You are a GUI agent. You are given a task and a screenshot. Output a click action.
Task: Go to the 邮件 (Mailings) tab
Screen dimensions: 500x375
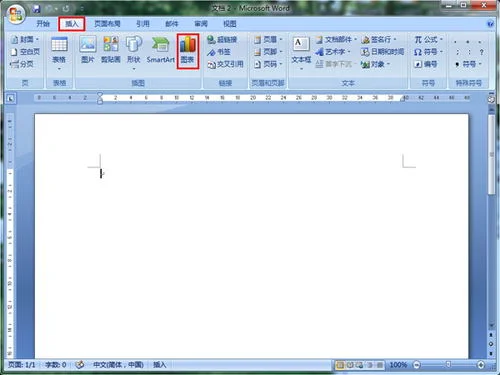172,24
